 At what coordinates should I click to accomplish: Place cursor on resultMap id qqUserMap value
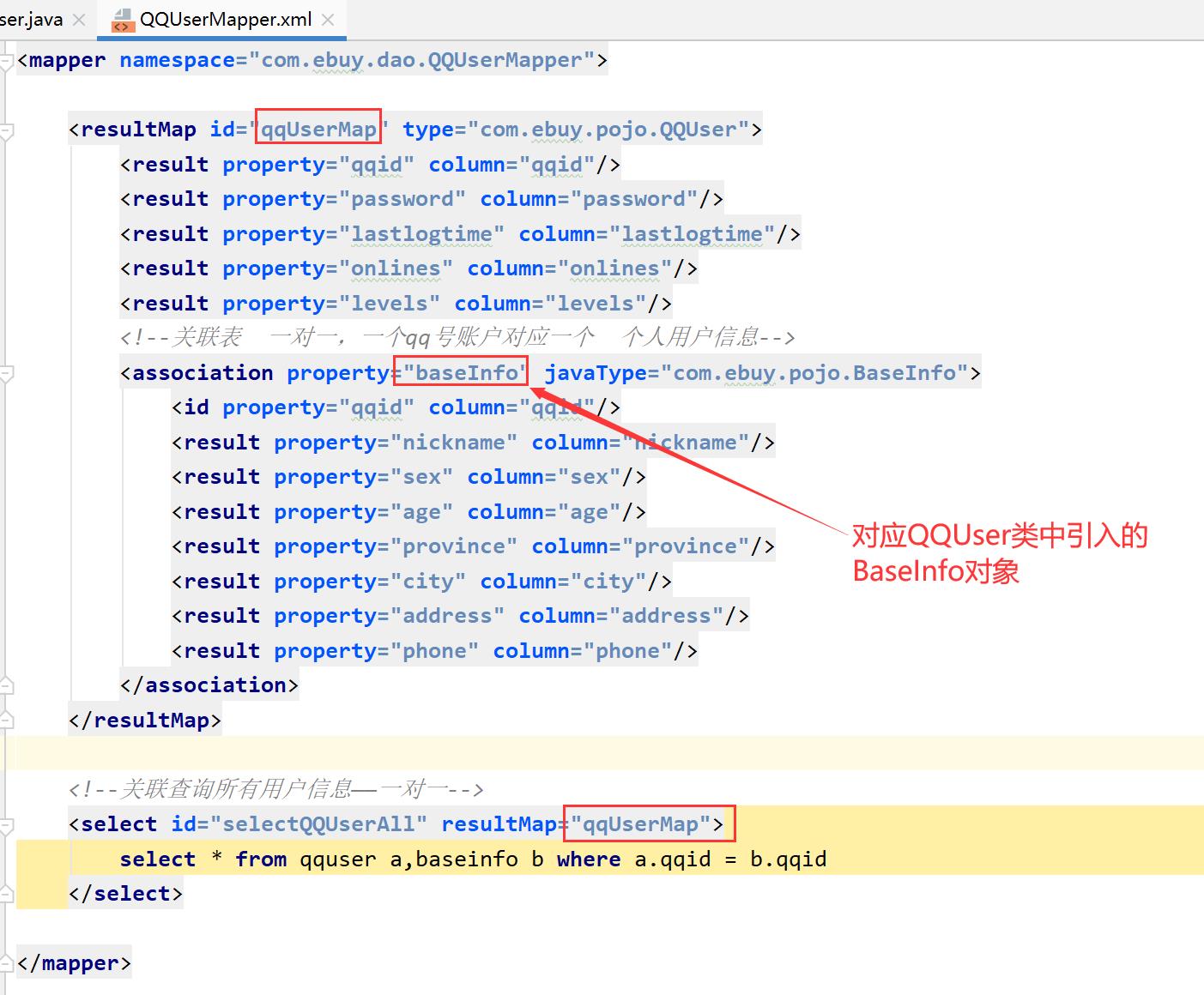[x=318, y=130]
